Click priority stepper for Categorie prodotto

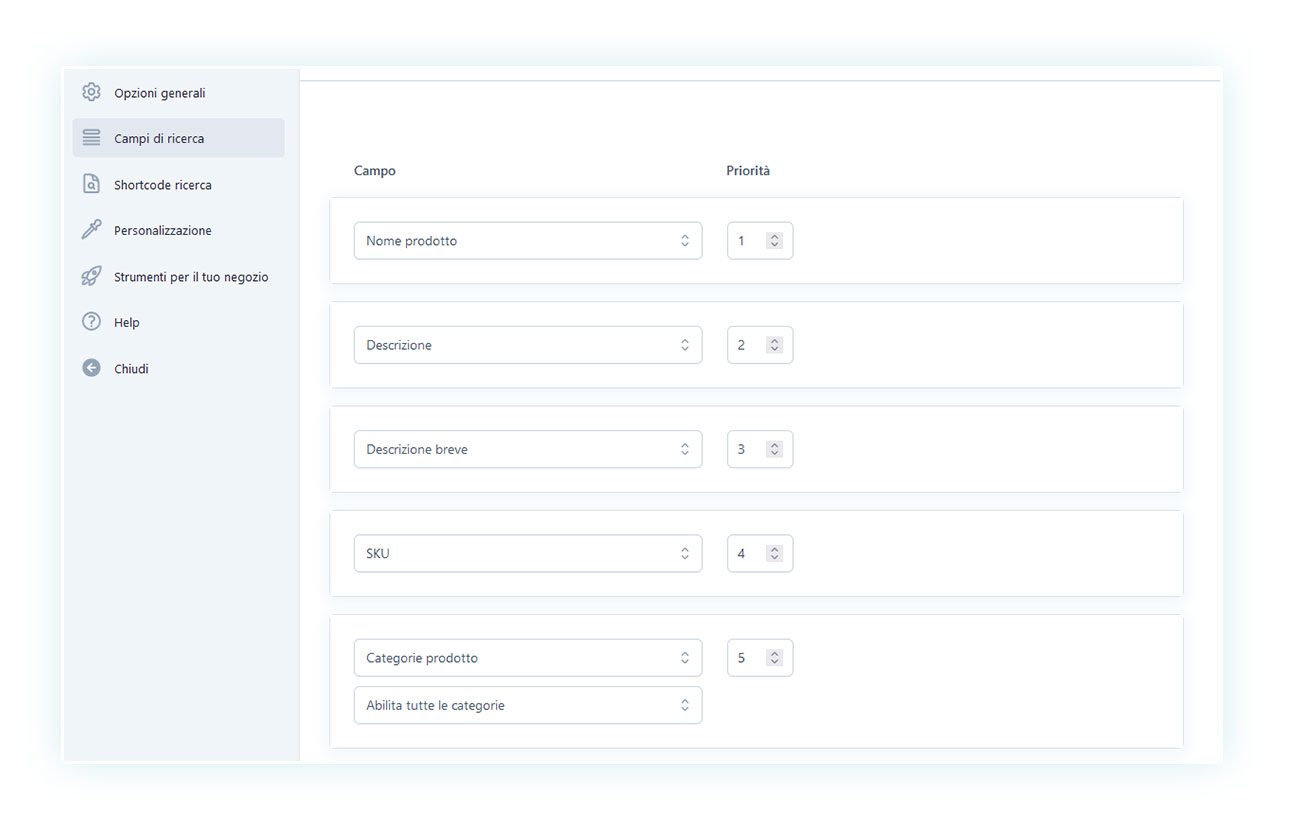click(x=774, y=658)
